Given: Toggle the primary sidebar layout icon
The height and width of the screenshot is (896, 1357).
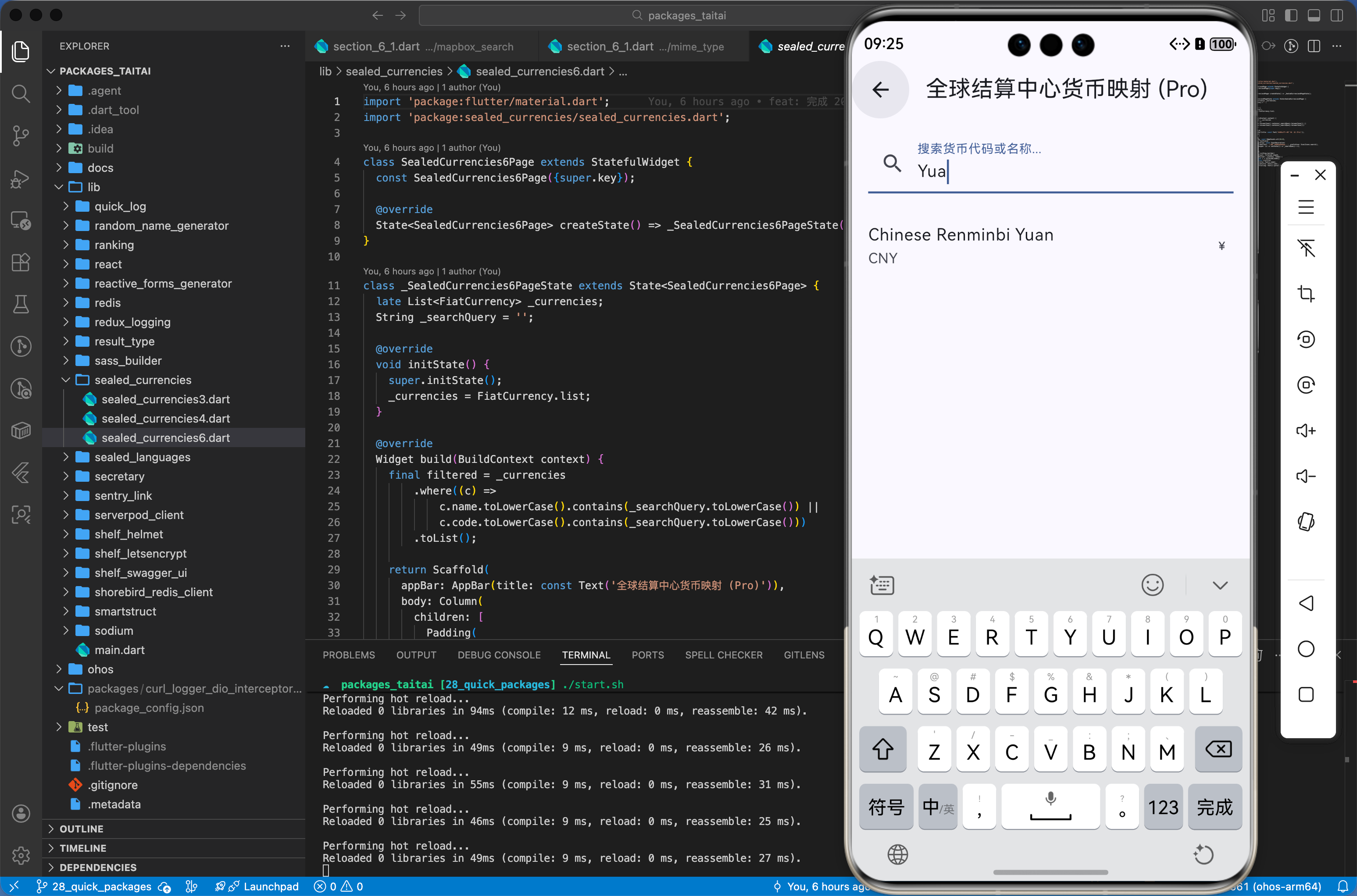Looking at the screenshot, I should pyautogui.click(x=1291, y=15).
